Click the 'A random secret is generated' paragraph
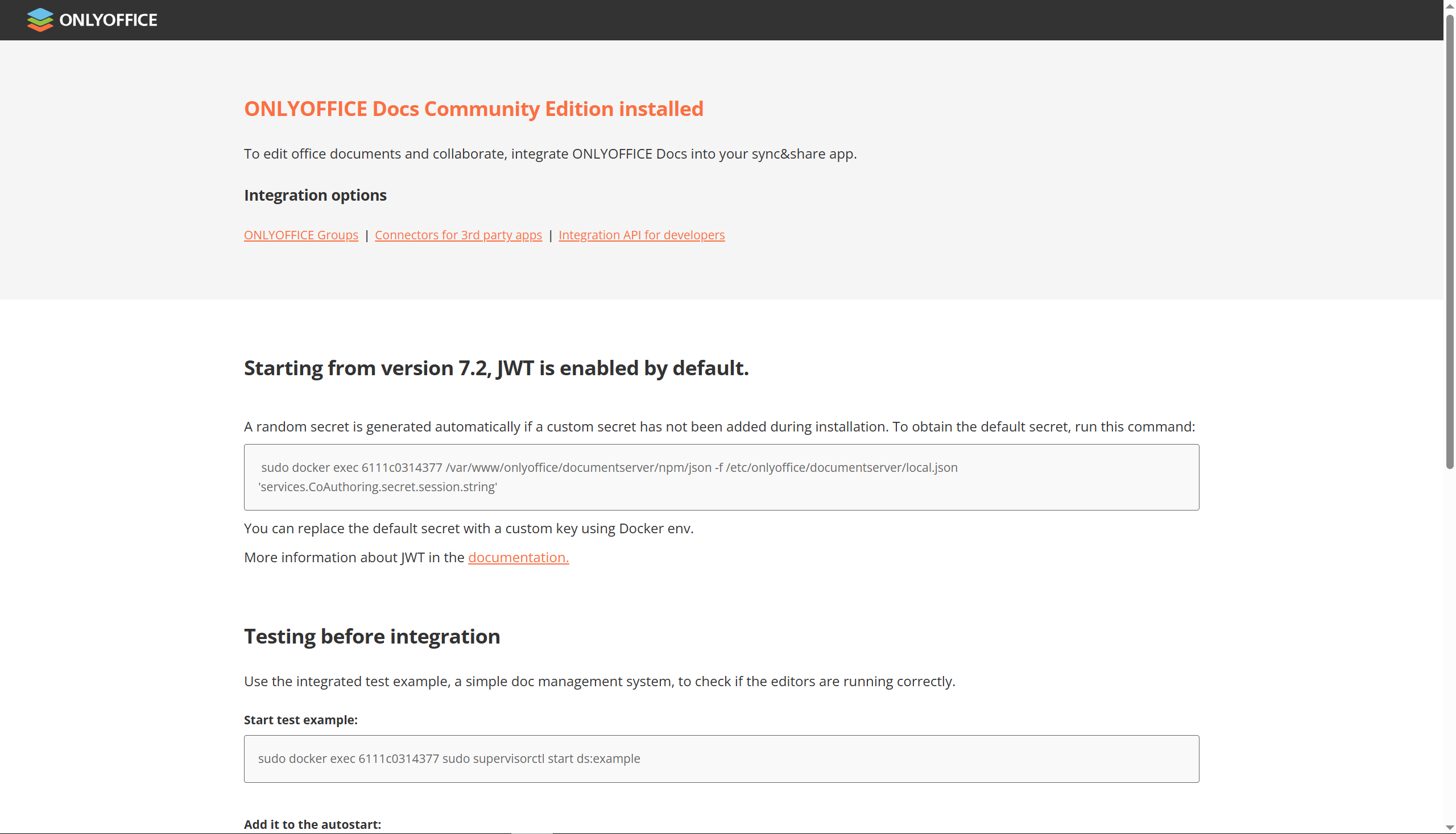Image resolution: width=1456 pixels, height=834 pixels. [719, 427]
